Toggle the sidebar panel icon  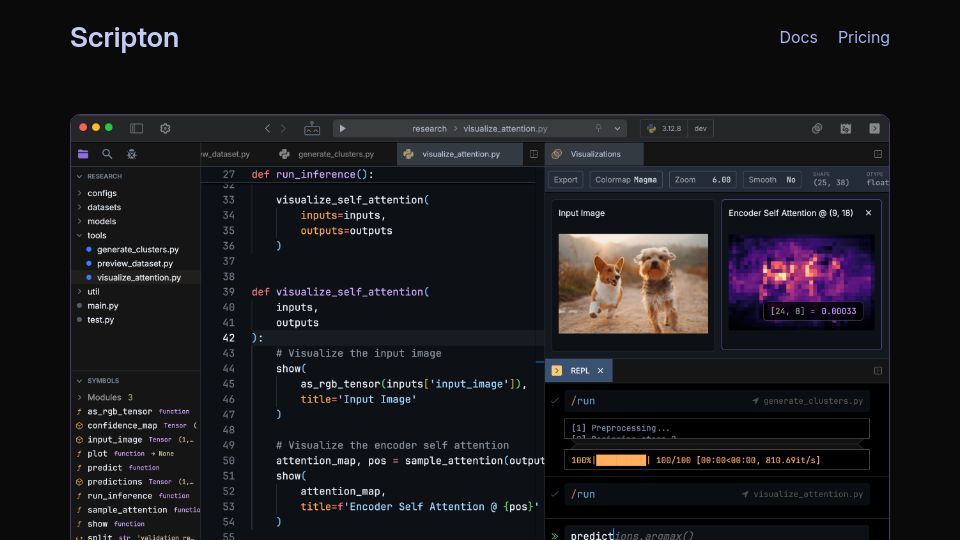click(x=137, y=128)
